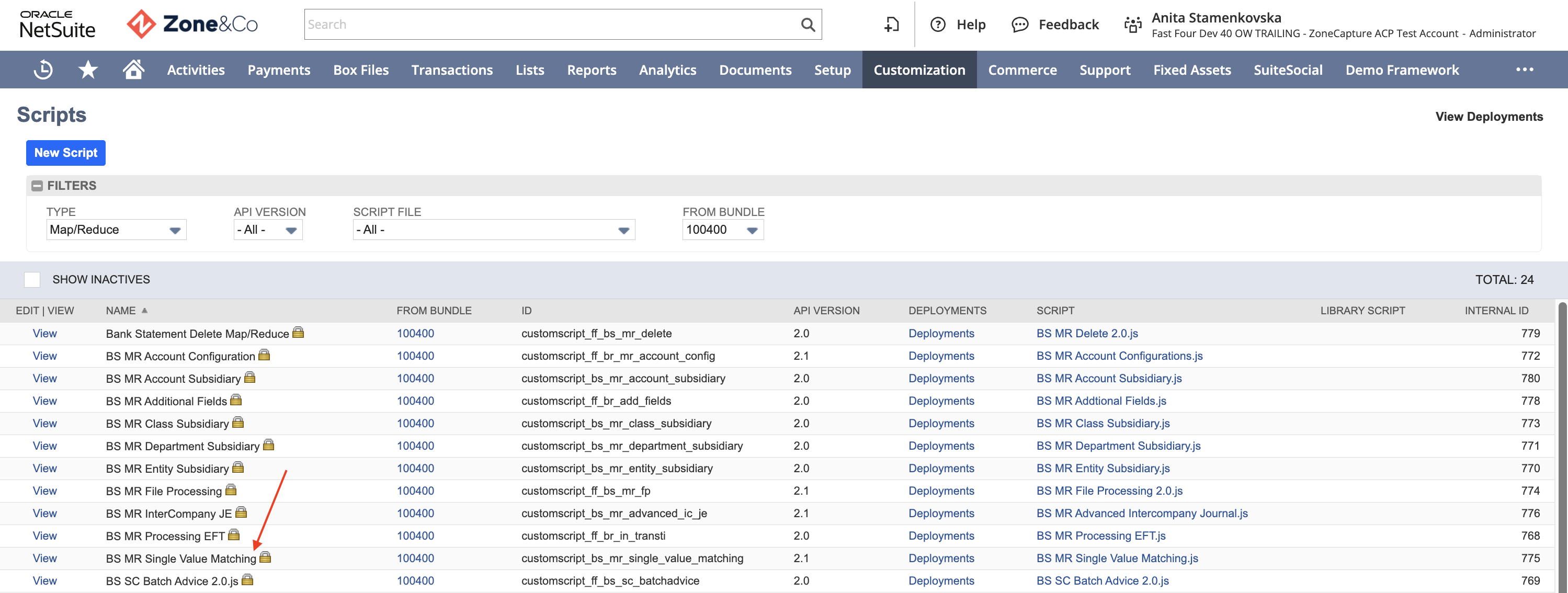Viewport: 1568px width, 593px height.
Task: Click lock icon beside BS MR Department Subsidiary
Action: pyautogui.click(x=268, y=445)
